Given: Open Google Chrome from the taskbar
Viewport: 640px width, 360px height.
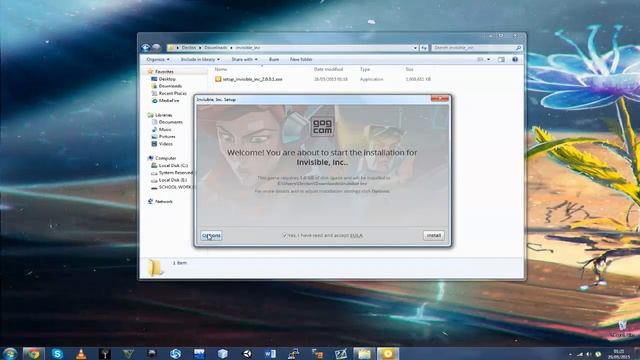Looking at the screenshot, I should [33, 353].
